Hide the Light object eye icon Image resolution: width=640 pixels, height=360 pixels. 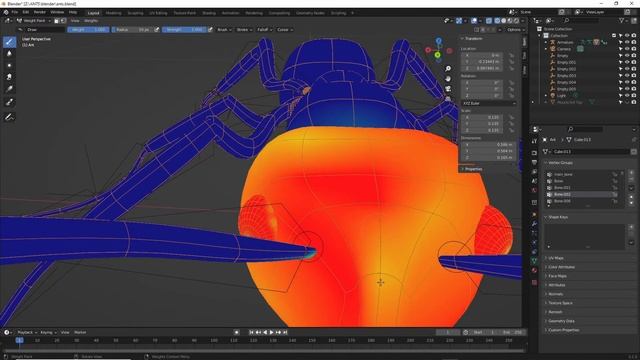pyautogui.click(x=627, y=95)
